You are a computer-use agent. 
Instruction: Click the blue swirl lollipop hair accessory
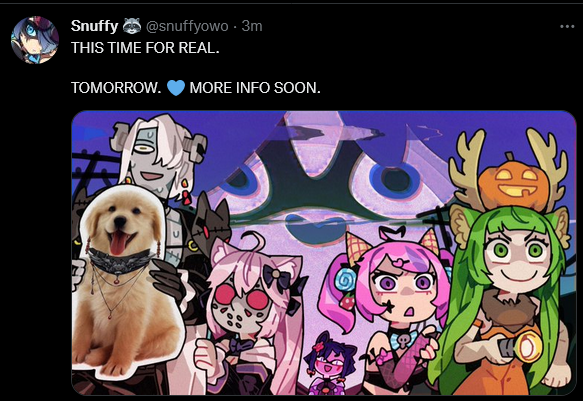[x=345, y=279]
